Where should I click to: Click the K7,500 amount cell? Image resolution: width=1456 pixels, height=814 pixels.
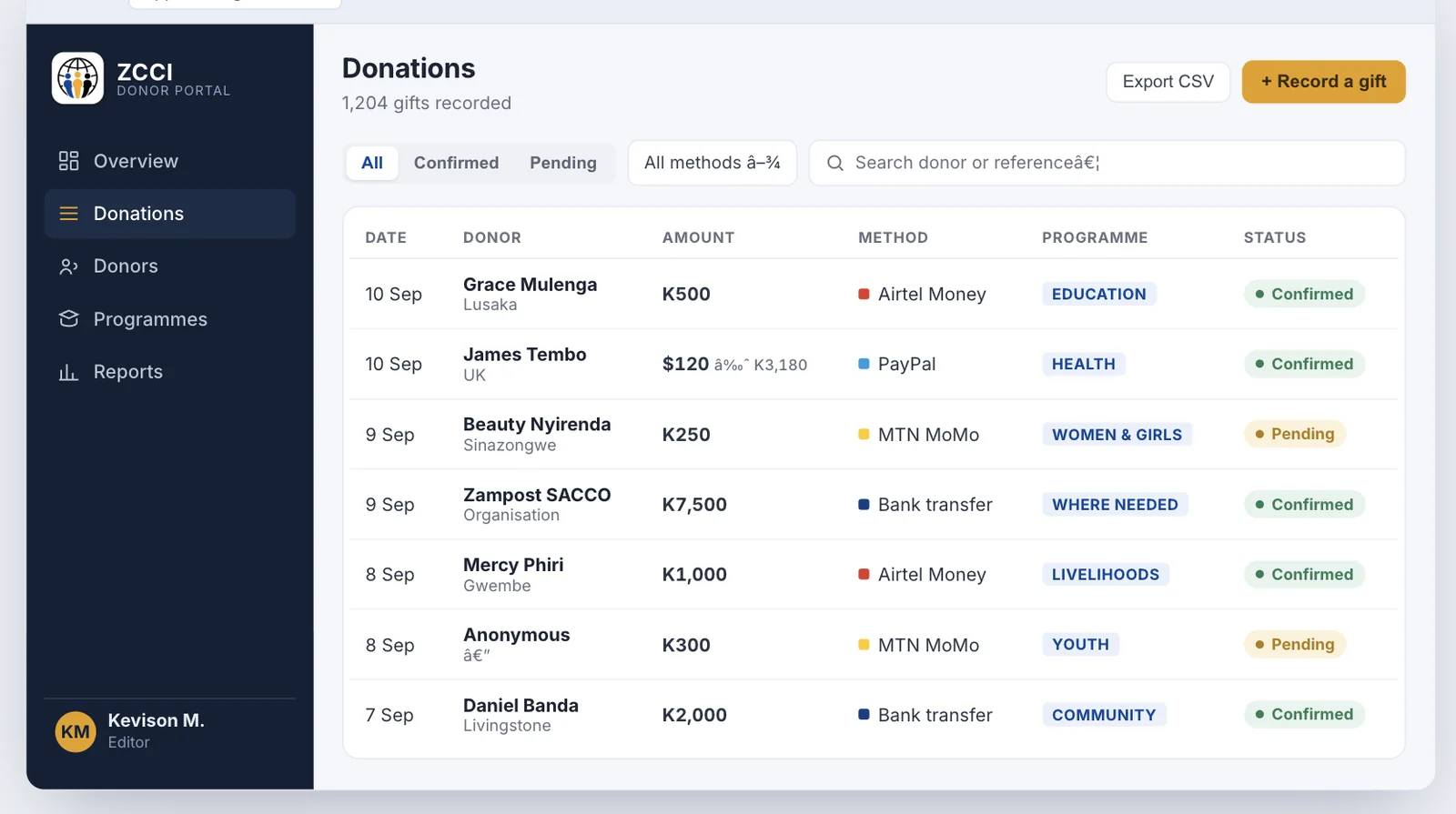pos(694,505)
